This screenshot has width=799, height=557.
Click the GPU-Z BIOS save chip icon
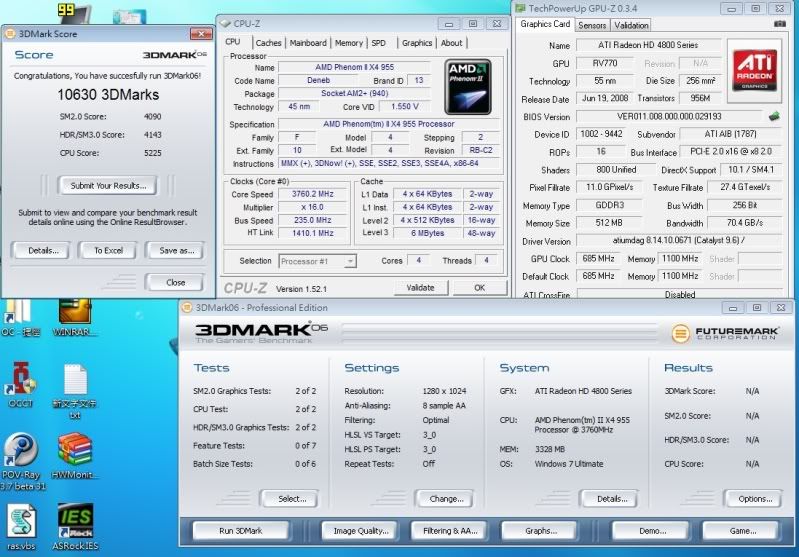click(774, 116)
